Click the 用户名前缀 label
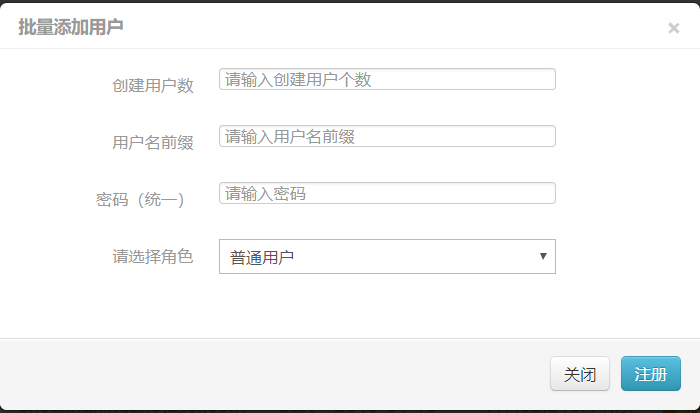The image size is (700, 413). pyautogui.click(x=152, y=142)
